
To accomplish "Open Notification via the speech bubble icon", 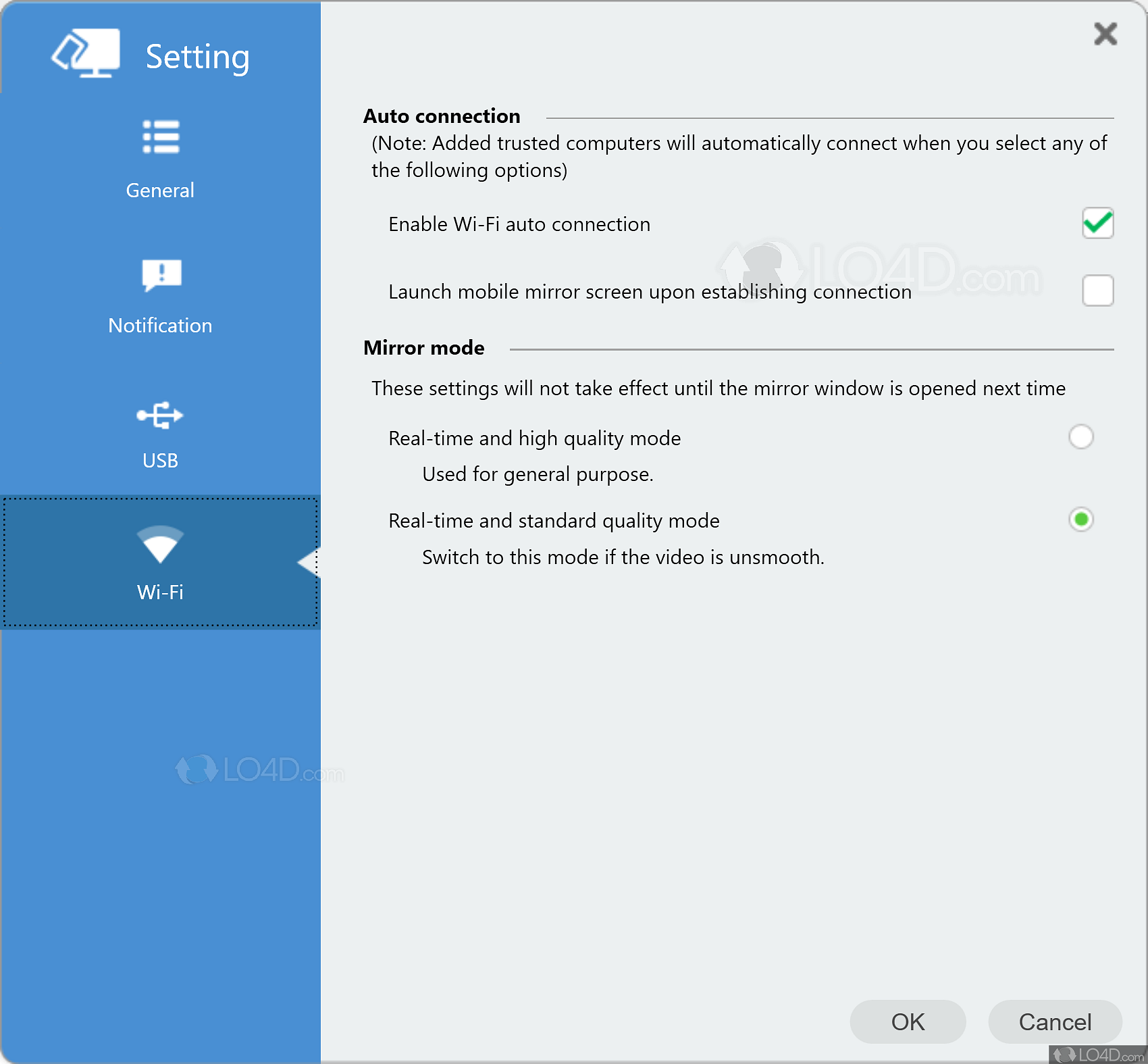I will (x=161, y=275).
